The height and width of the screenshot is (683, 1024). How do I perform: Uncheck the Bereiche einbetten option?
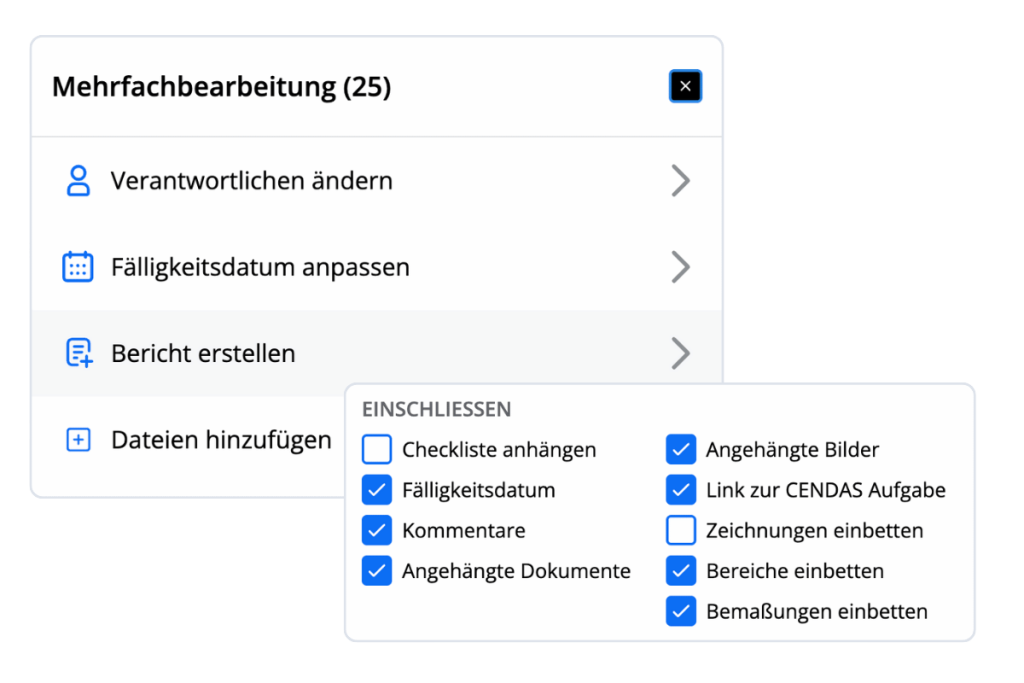pyautogui.click(x=681, y=571)
